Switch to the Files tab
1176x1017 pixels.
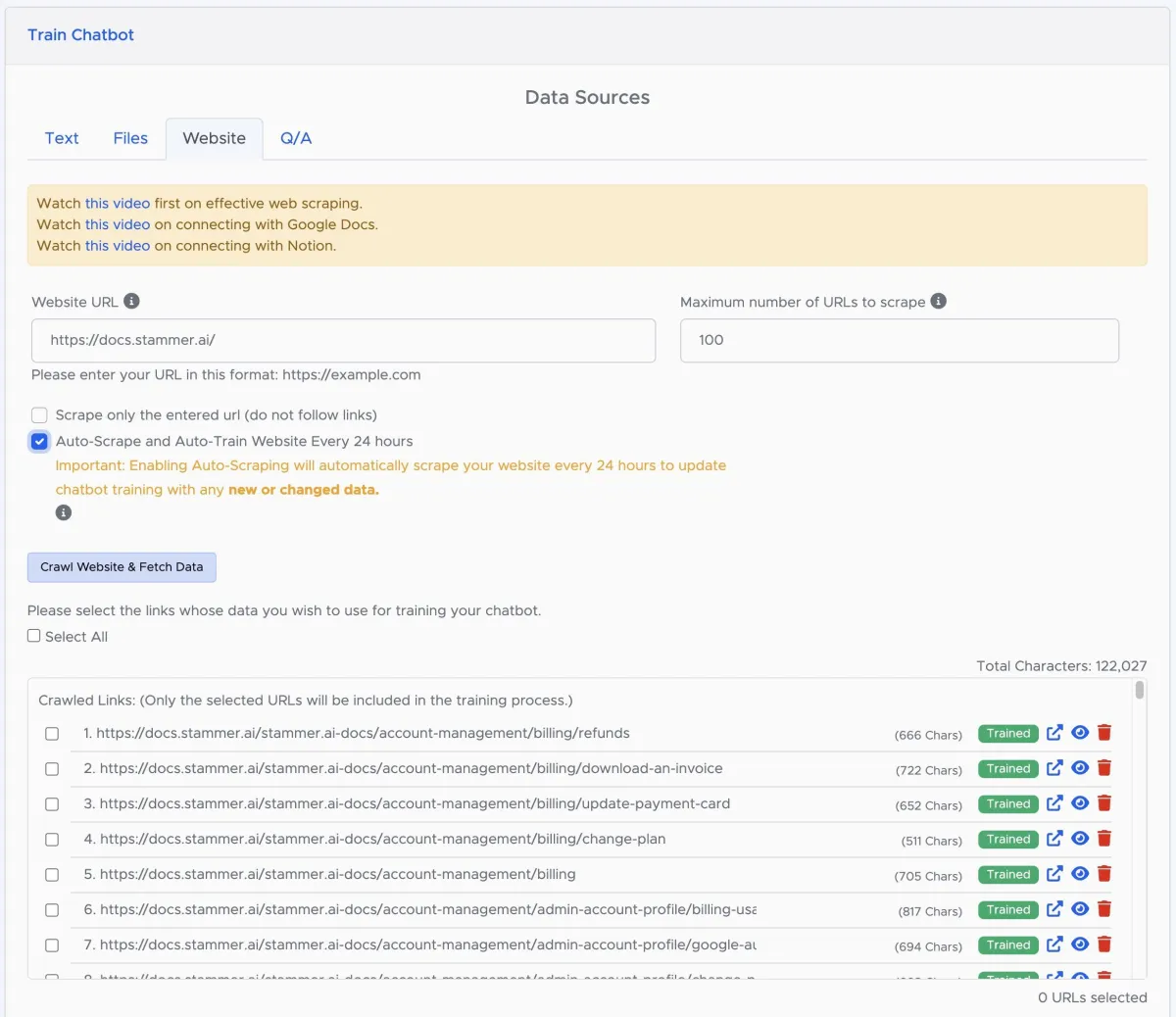[130, 138]
